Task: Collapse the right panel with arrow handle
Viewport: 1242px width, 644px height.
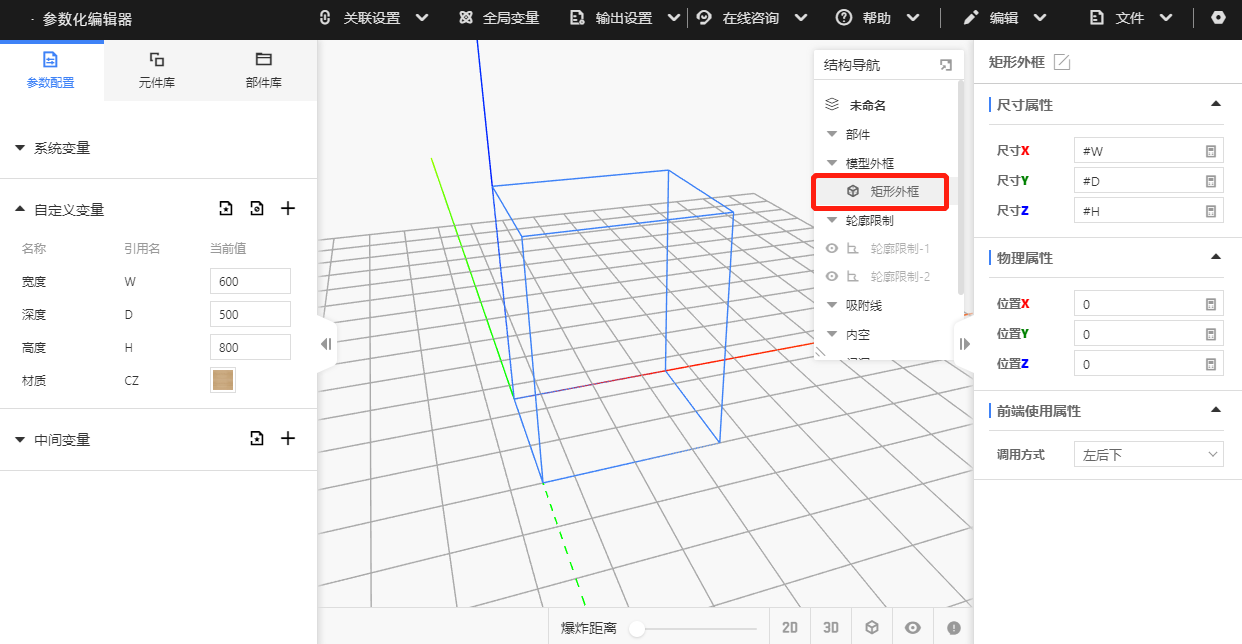Action: click(x=964, y=344)
